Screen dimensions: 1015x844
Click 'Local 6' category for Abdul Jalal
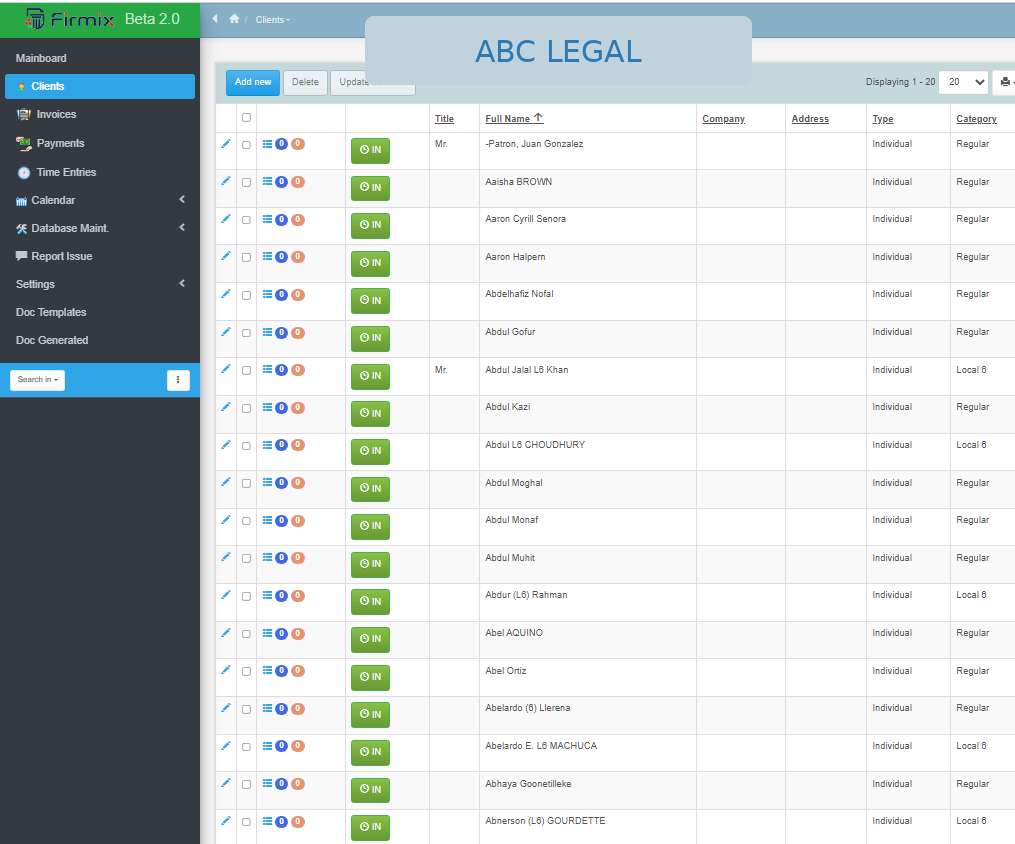[971, 370]
